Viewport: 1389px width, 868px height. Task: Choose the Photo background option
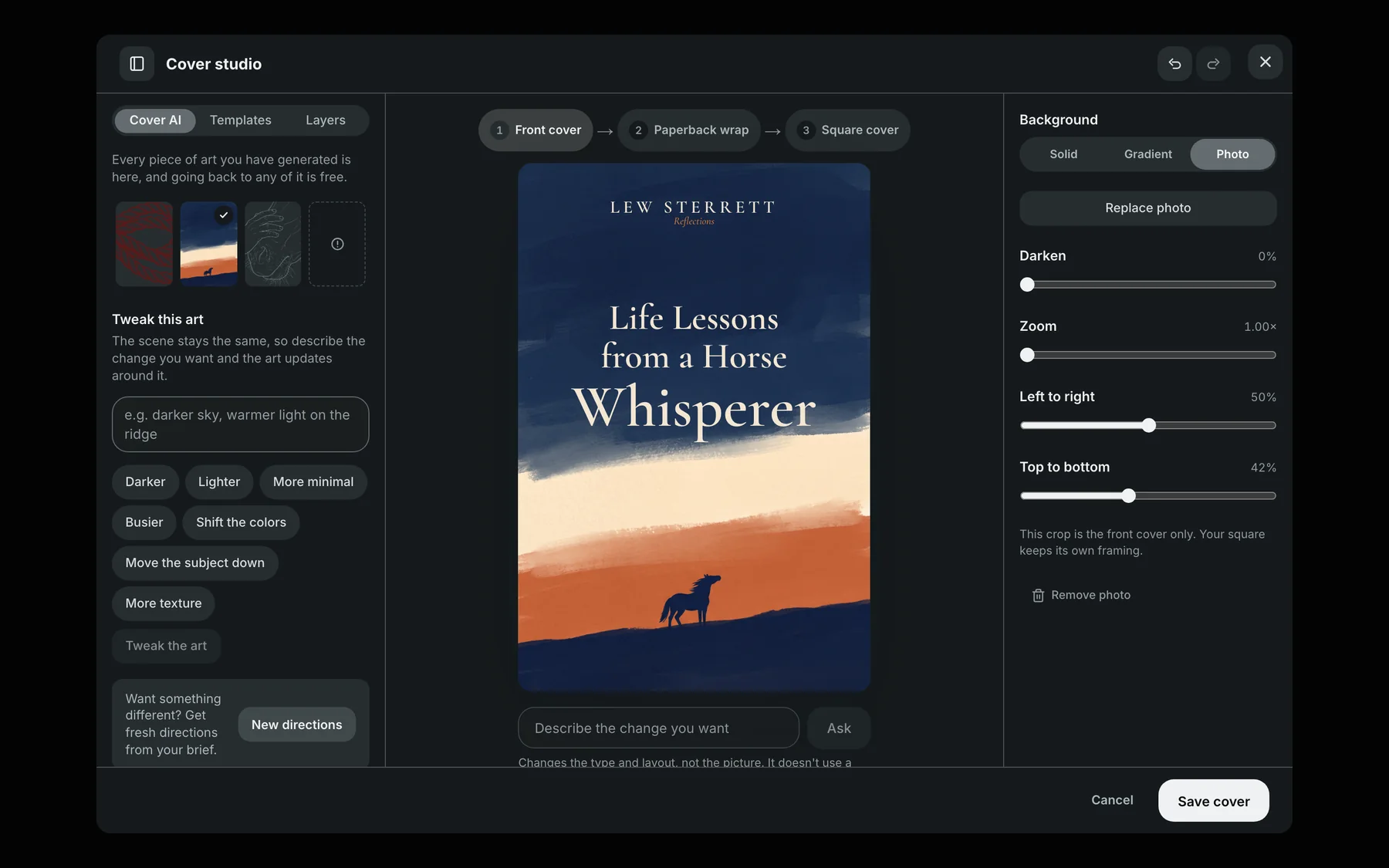coord(1232,154)
